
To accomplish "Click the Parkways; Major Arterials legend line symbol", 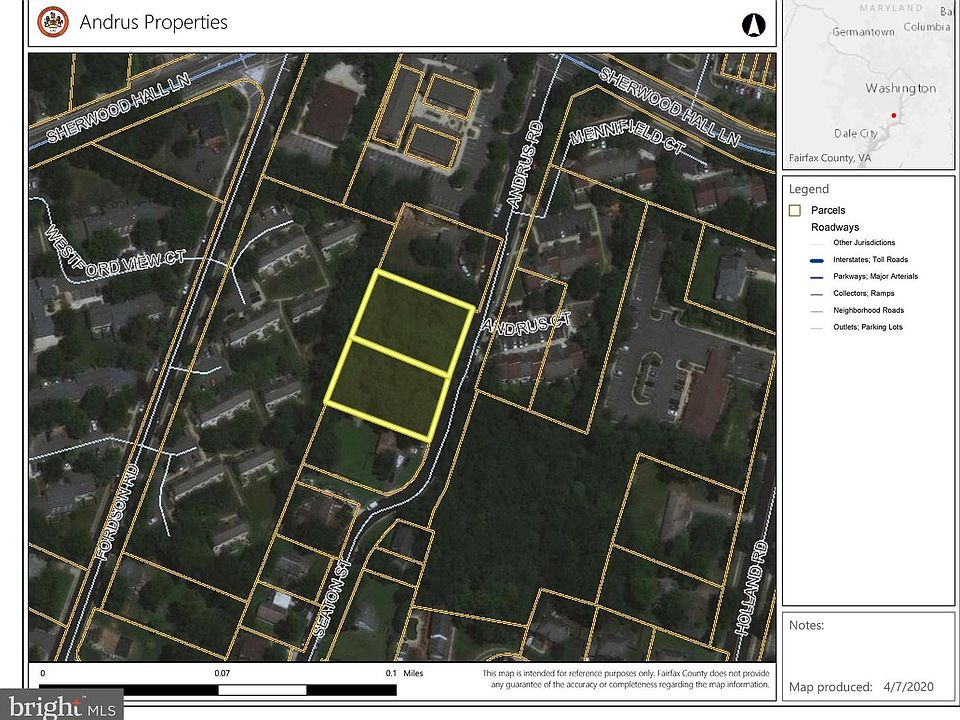I will [x=798, y=276].
